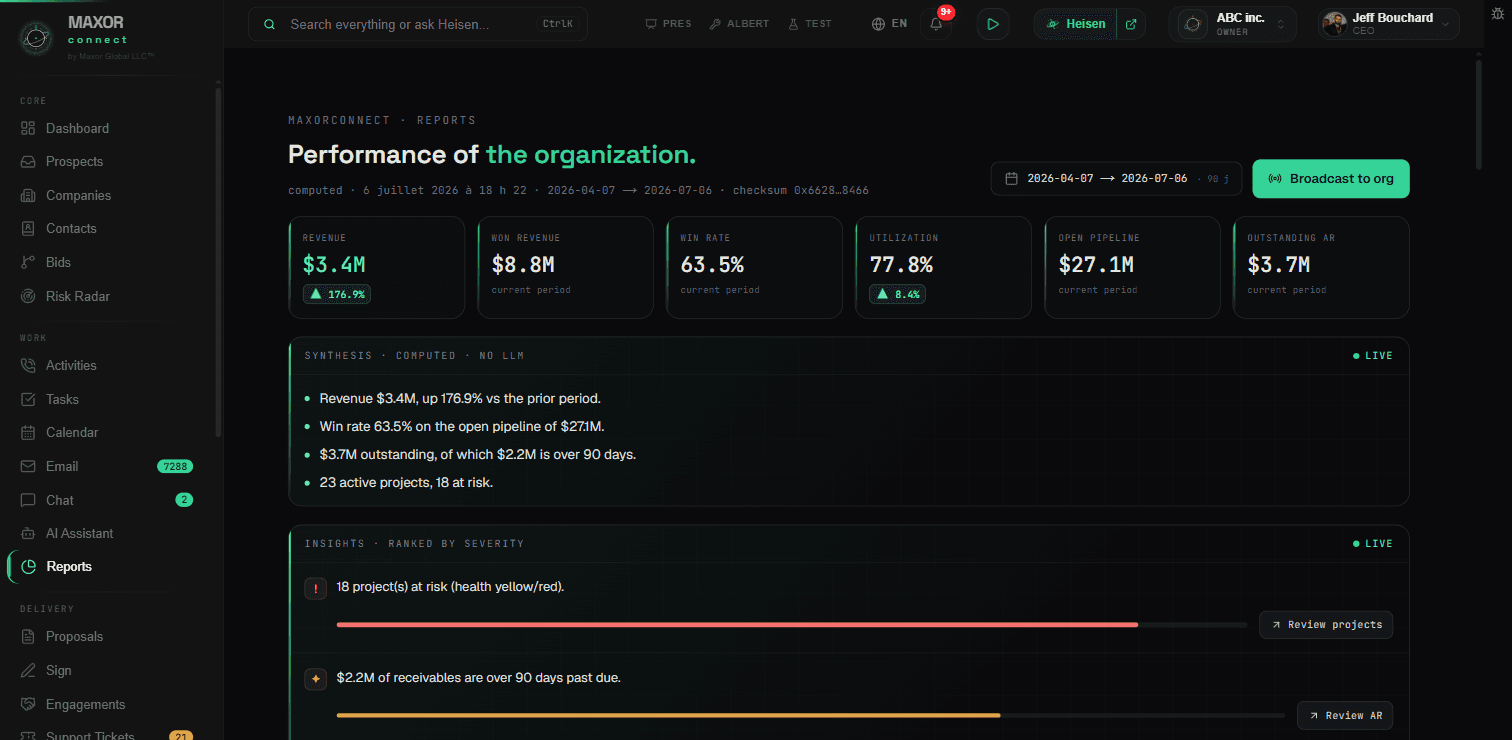Open the Calendar icon in sidebar
Image resolution: width=1512 pixels, height=740 pixels.
click(28, 432)
